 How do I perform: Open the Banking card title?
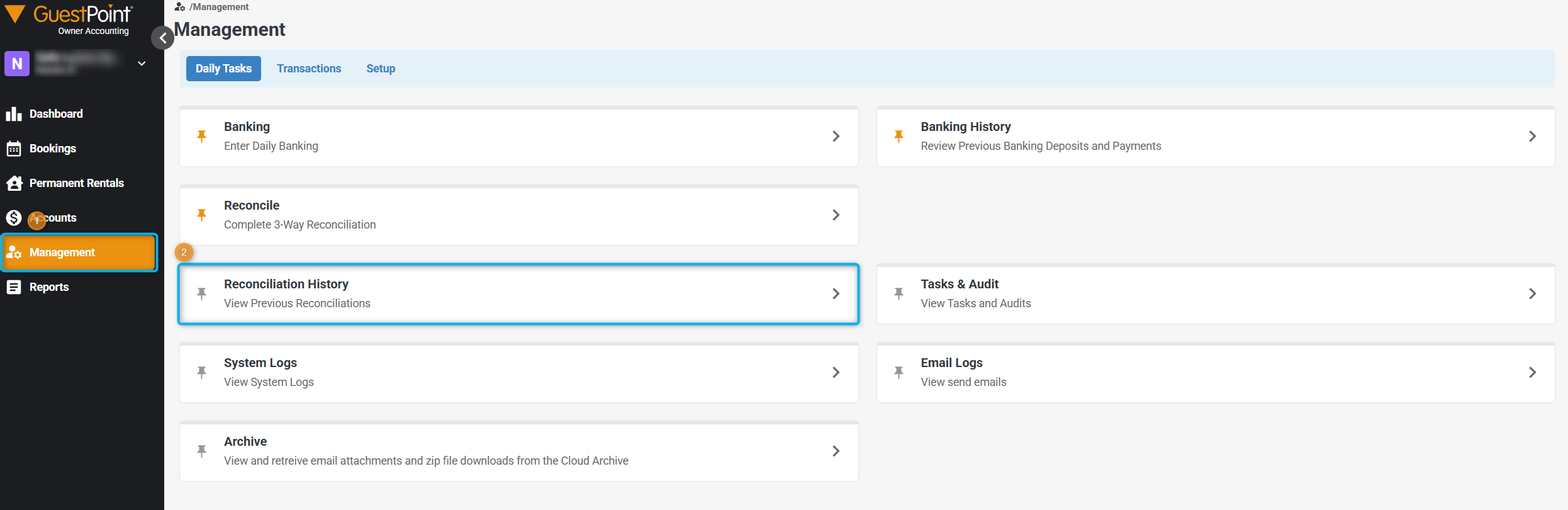click(247, 127)
